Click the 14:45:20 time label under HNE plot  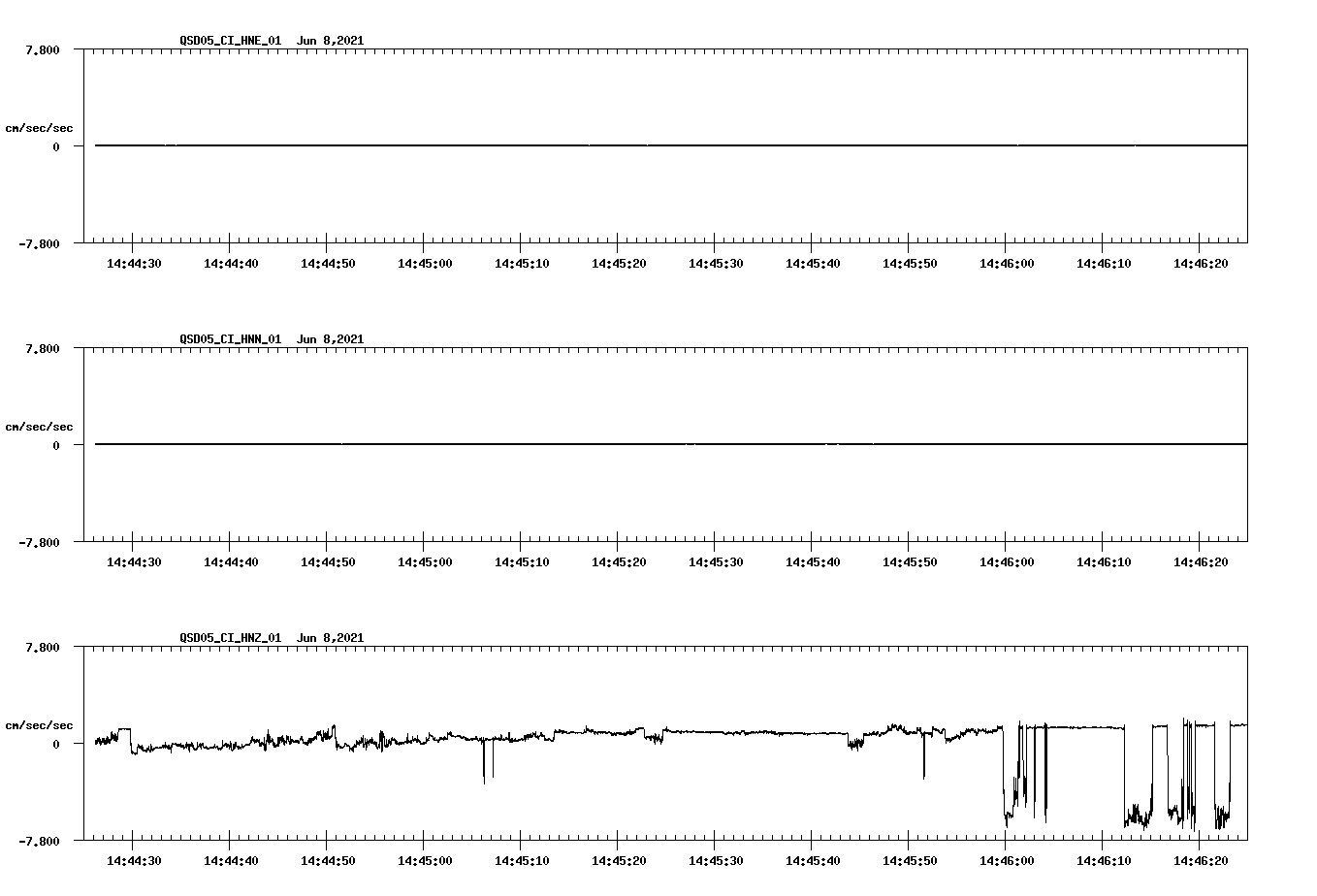(x=619, y=263)
